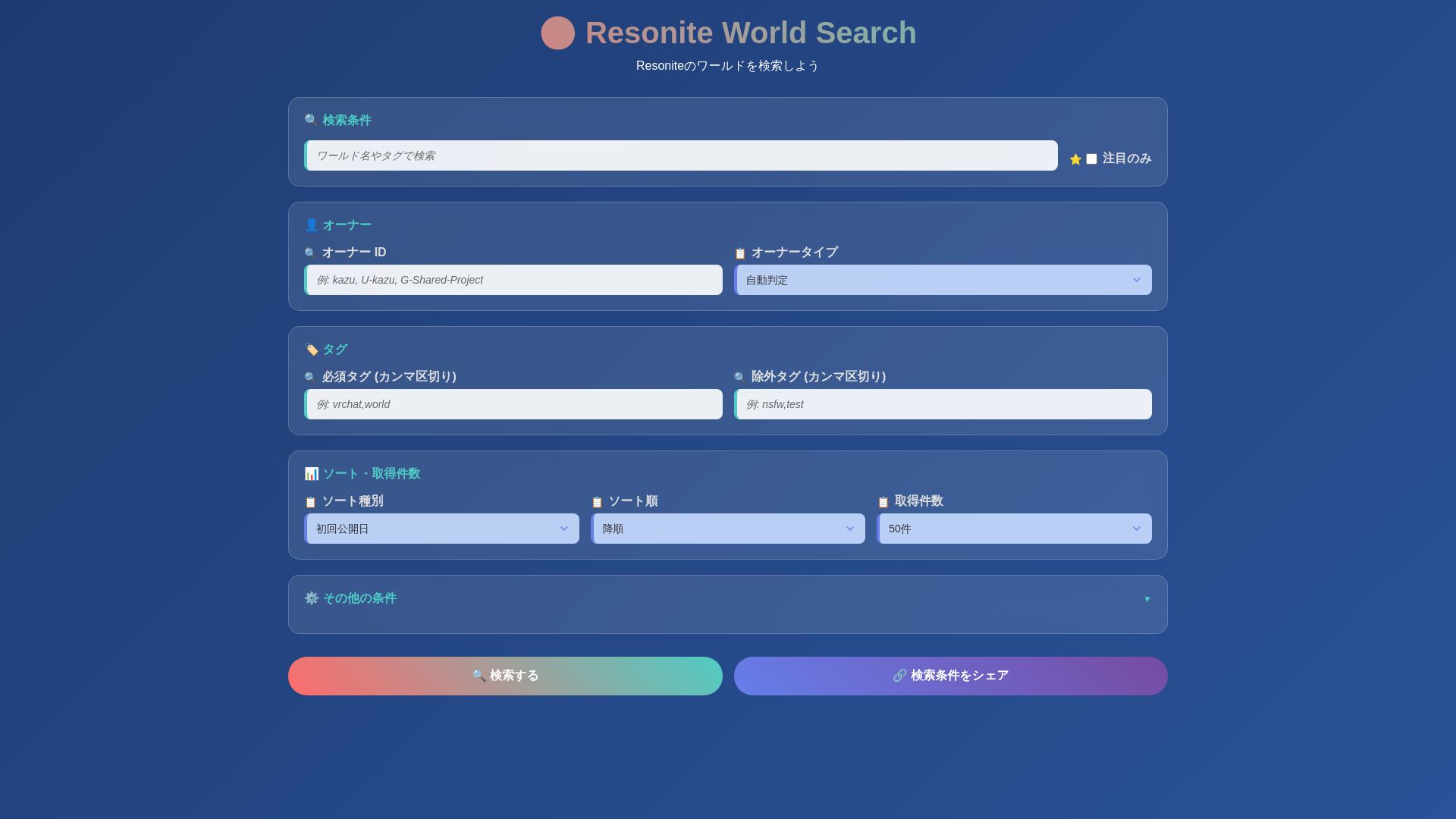Image resolution: width=1456 pixels, height=819 pixels.
Task: Click the 検索条件をシェア share button
Action: tap(951, 676)
